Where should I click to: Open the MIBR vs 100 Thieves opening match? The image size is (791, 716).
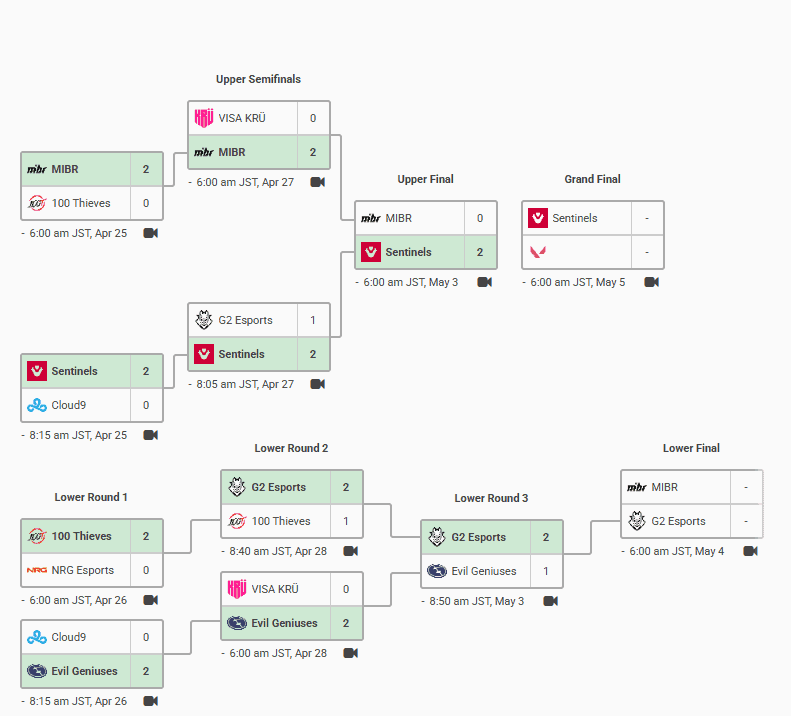(92, 186)
